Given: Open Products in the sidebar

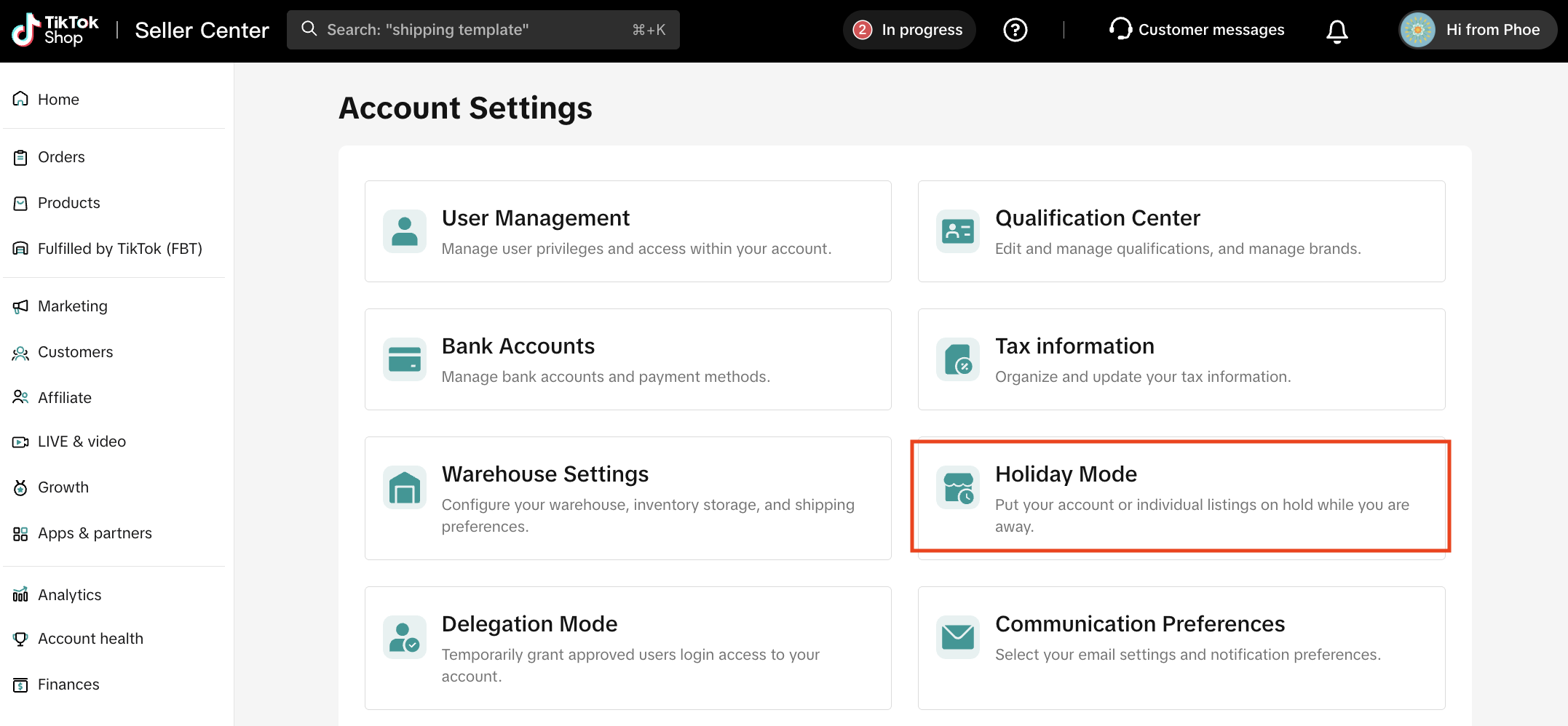Looking at the screenshot, I should point(68,203).
